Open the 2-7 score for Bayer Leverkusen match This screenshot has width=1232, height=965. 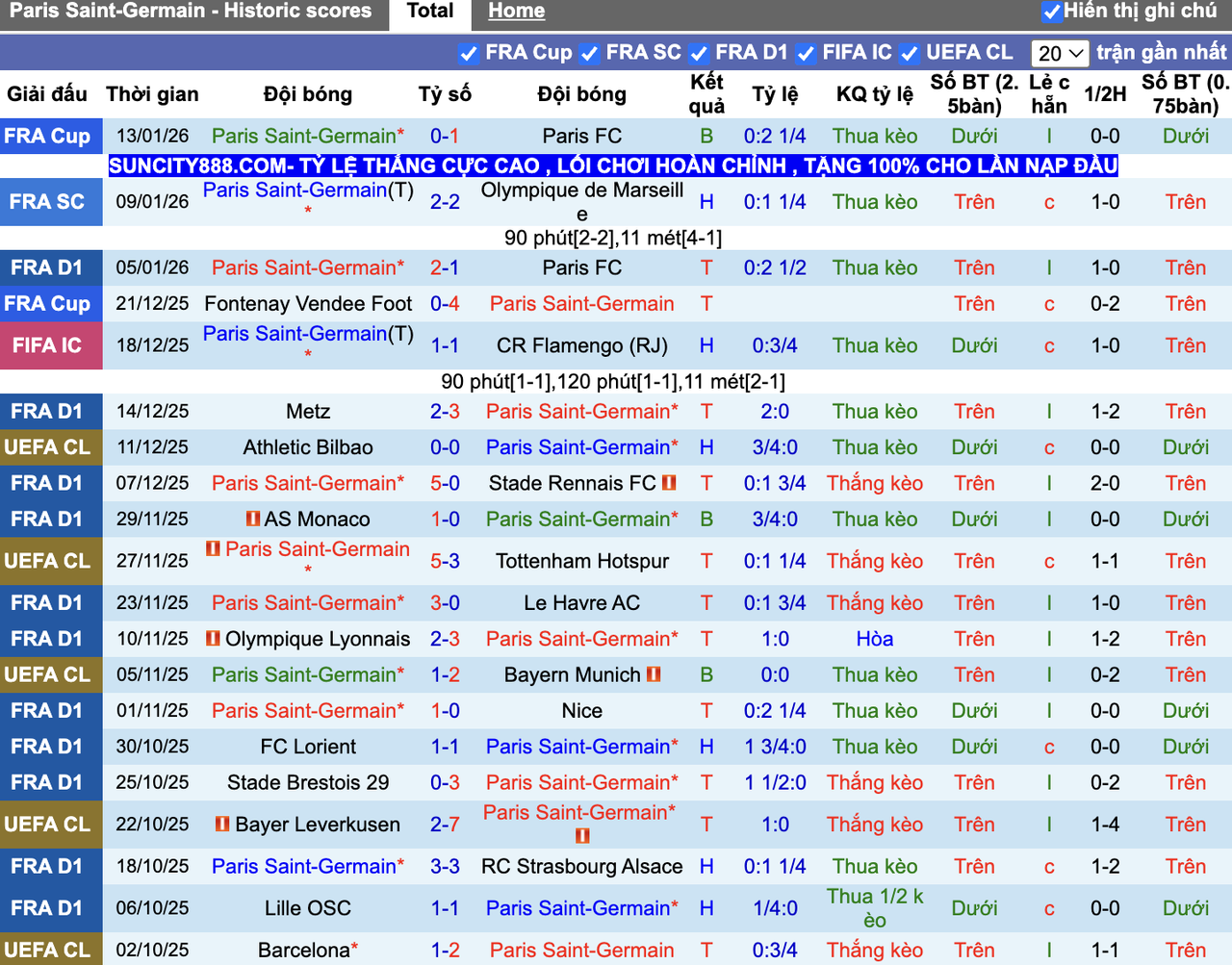point(445,825)
